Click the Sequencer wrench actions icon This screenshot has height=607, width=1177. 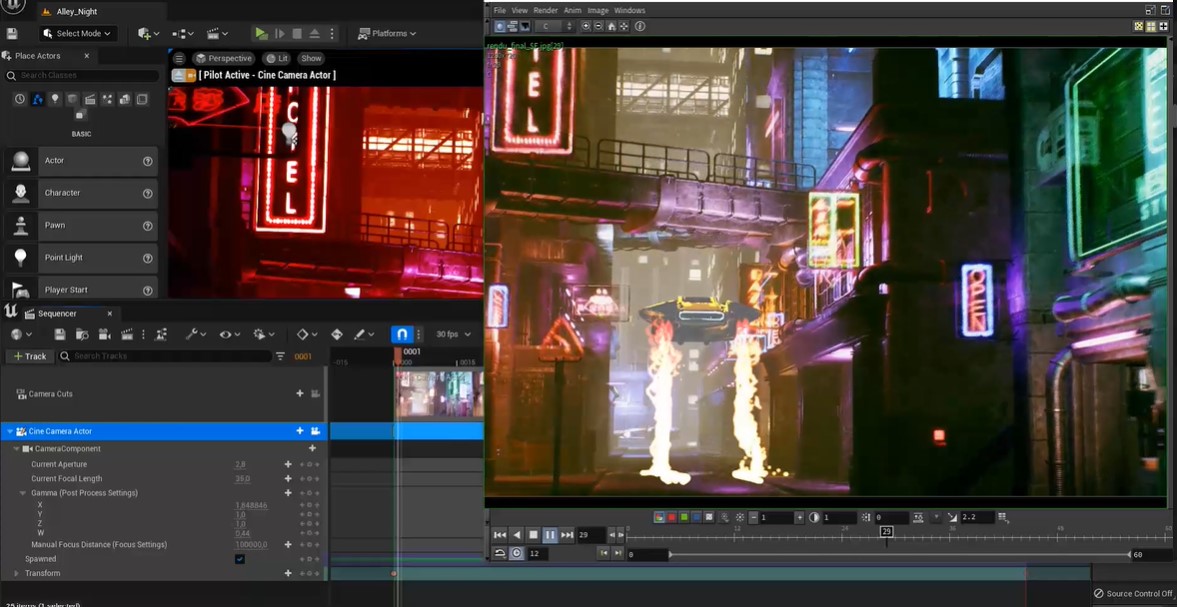pos(194,334)
